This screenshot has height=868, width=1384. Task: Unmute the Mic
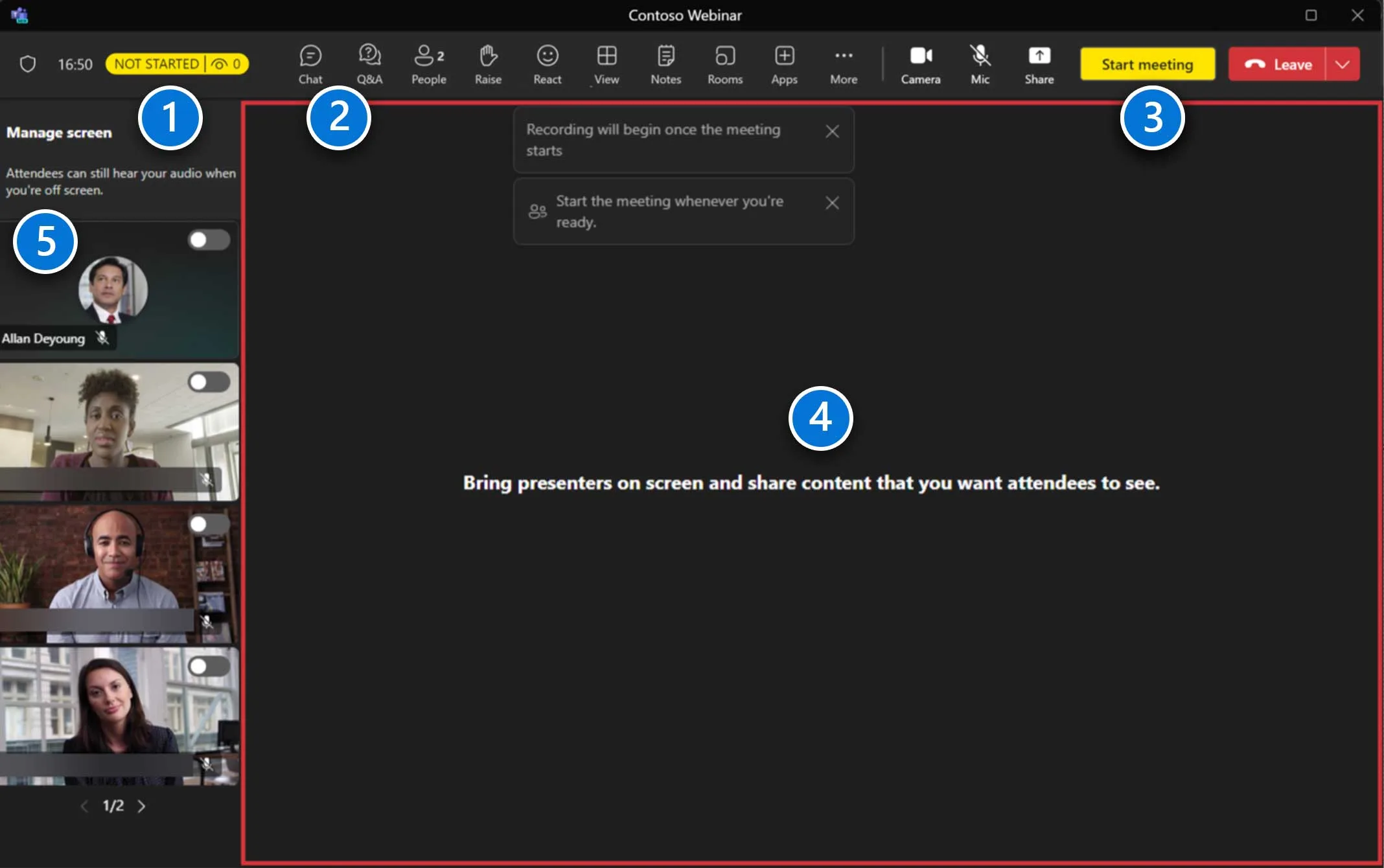tap(980, 65)
